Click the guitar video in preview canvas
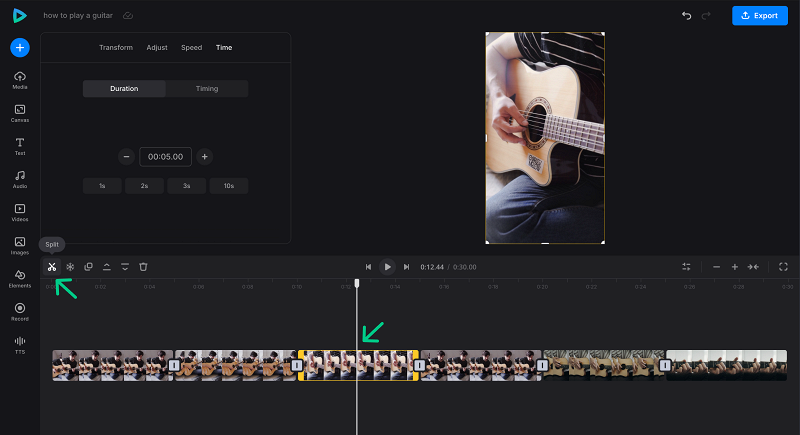 (x=545, y=138)
